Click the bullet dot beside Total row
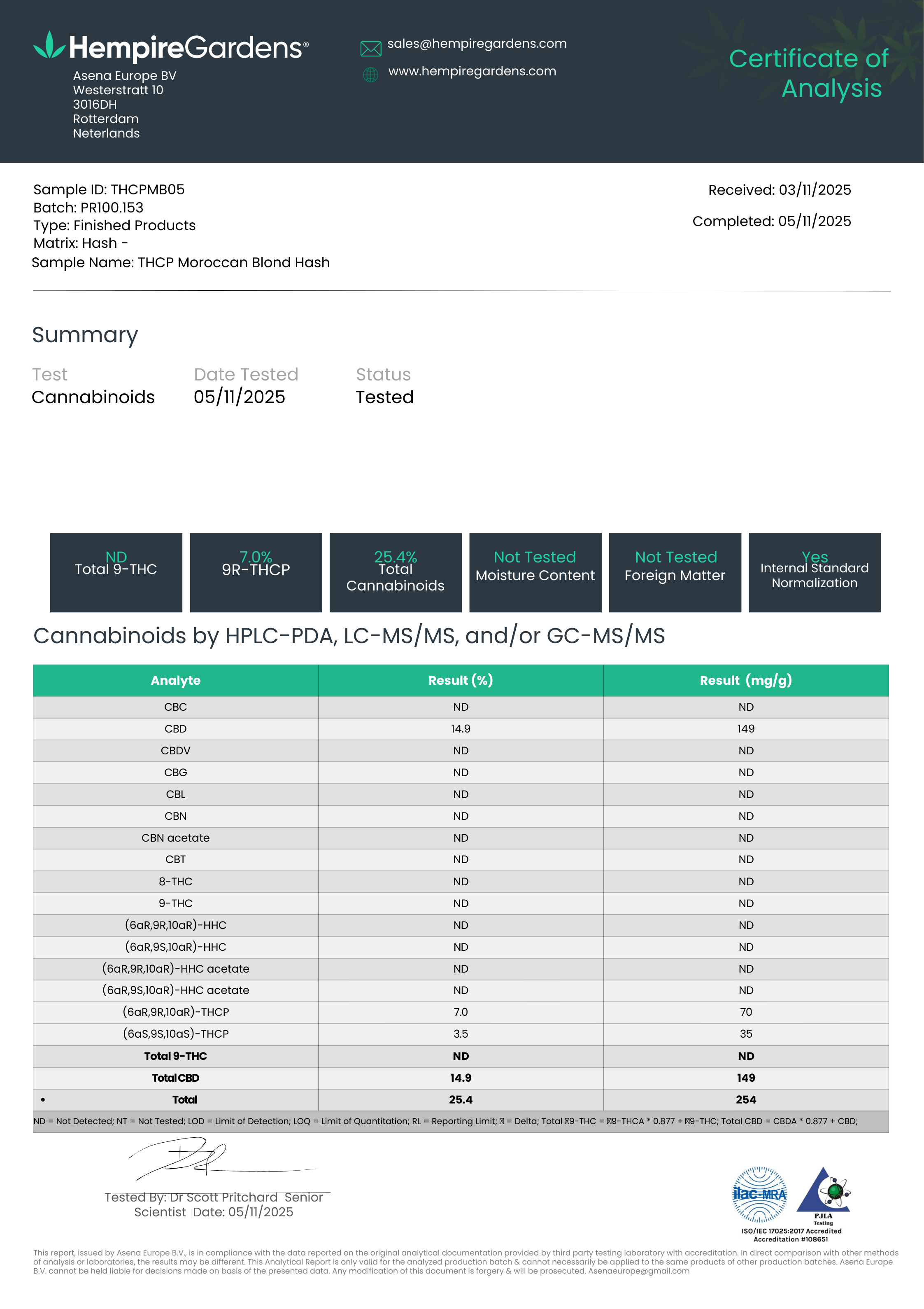Viewport: 924px width, 1309px height. coord(43,1100)
